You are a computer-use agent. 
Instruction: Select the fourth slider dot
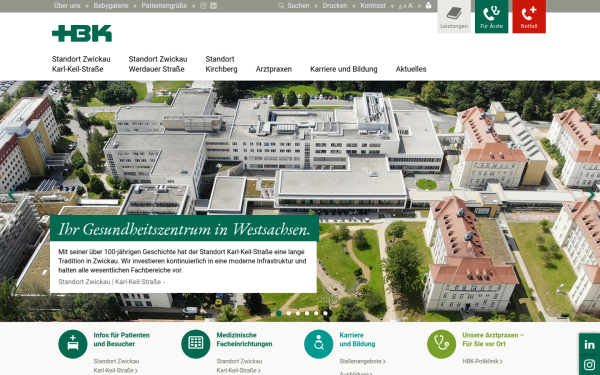pyautogui.click(x=307, y=313)
